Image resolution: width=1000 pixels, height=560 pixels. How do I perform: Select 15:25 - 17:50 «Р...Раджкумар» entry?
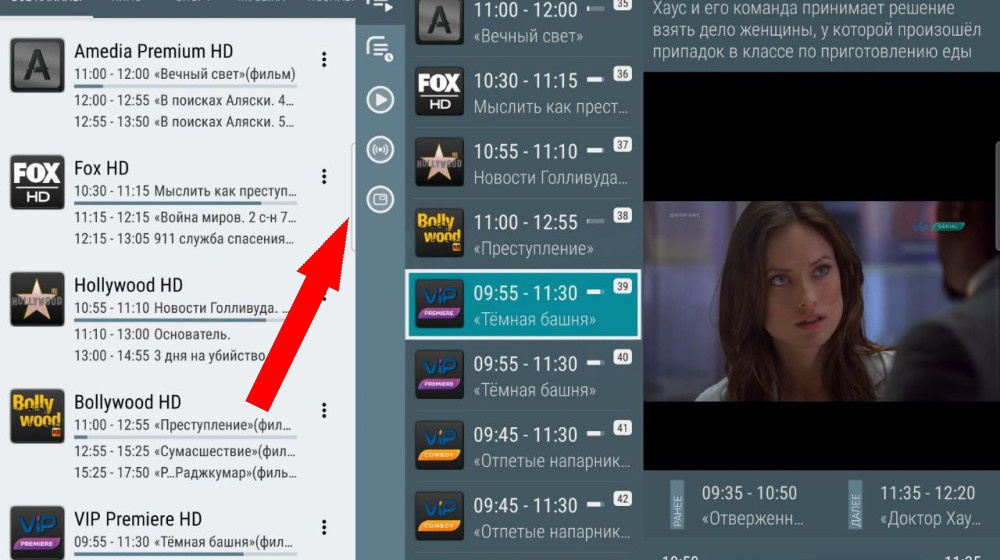186,473
